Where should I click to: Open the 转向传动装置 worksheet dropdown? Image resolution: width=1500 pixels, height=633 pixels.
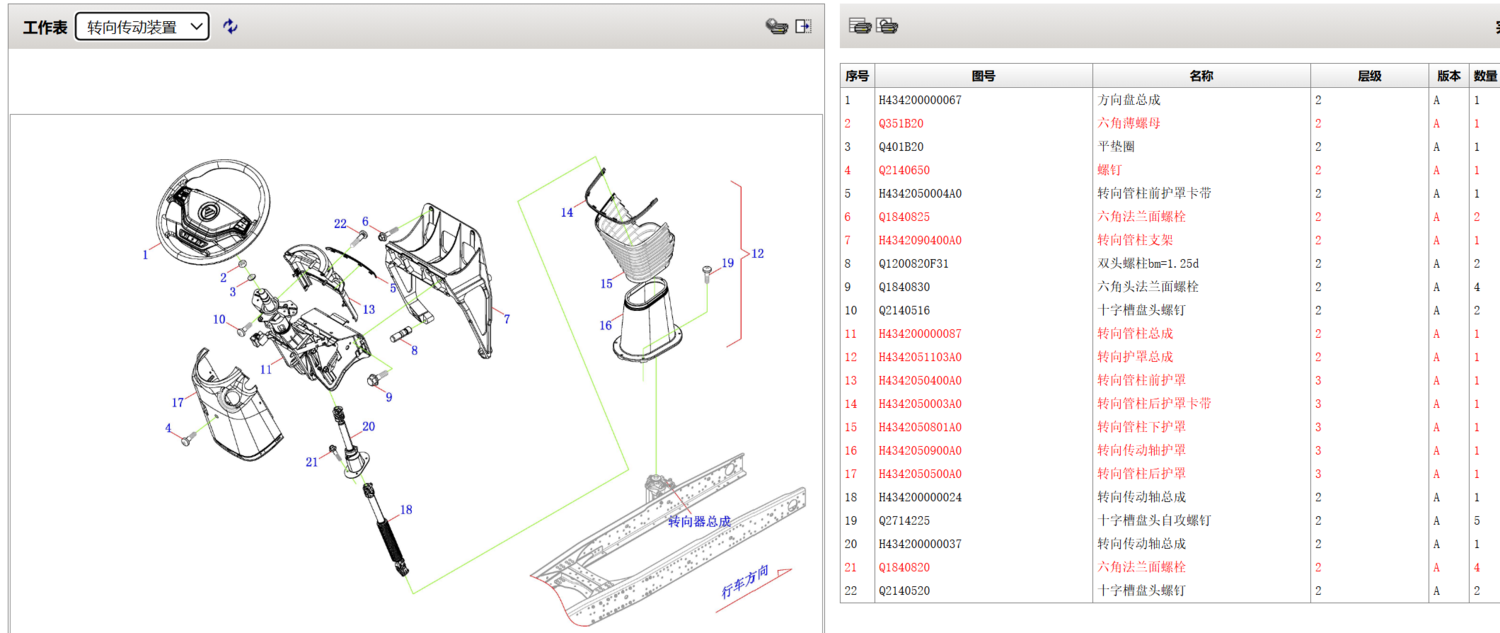click(142, 27)
